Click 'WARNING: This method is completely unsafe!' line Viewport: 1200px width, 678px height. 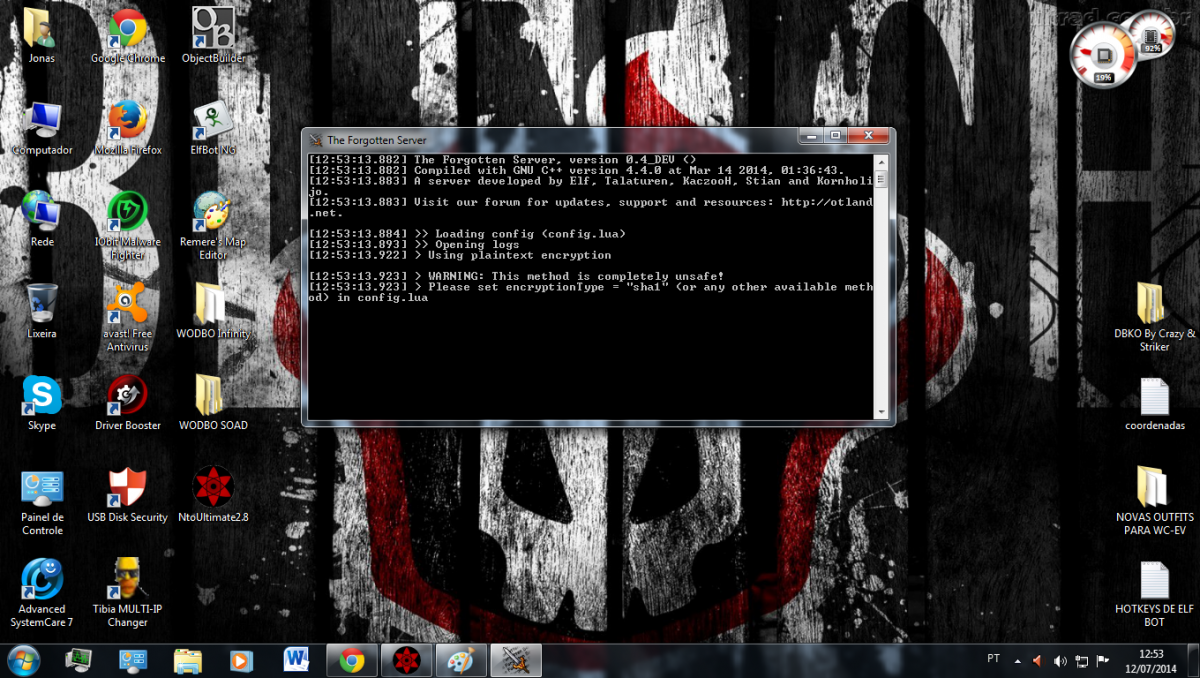click(516, 276)
